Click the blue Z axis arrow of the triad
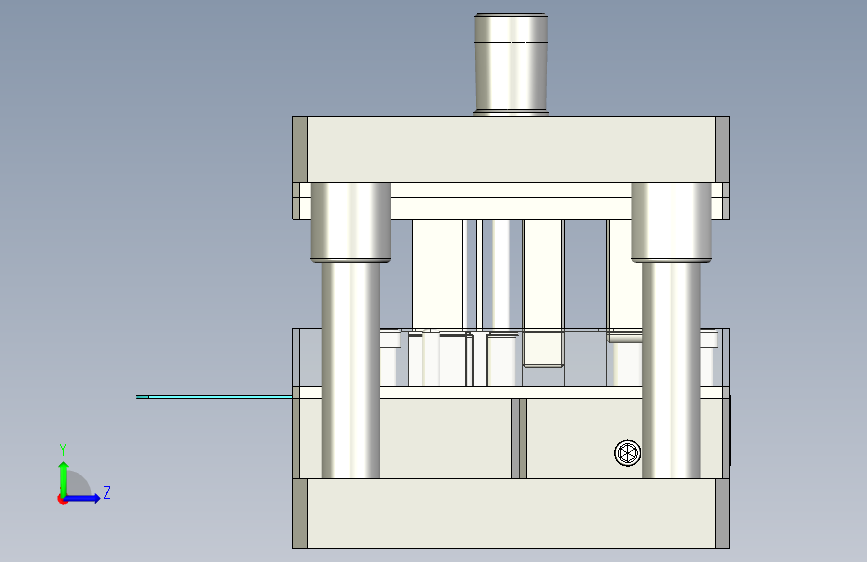Image resolution: width=867 pixels, height=562 pixels. [x=83, y=498]
